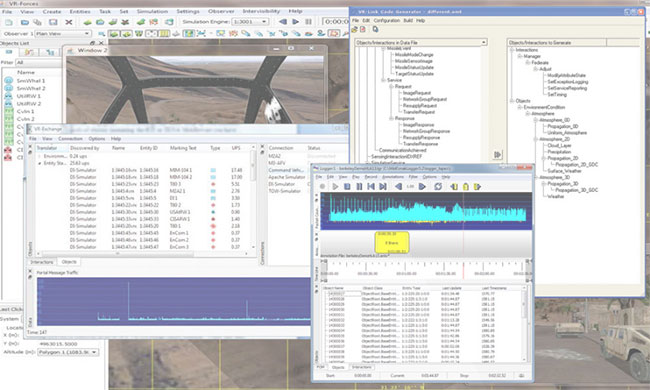Viewport: 650px width, 390px height.
Task: Switch to the VR-Exchange Interactions tab
Action: (42, 262)
